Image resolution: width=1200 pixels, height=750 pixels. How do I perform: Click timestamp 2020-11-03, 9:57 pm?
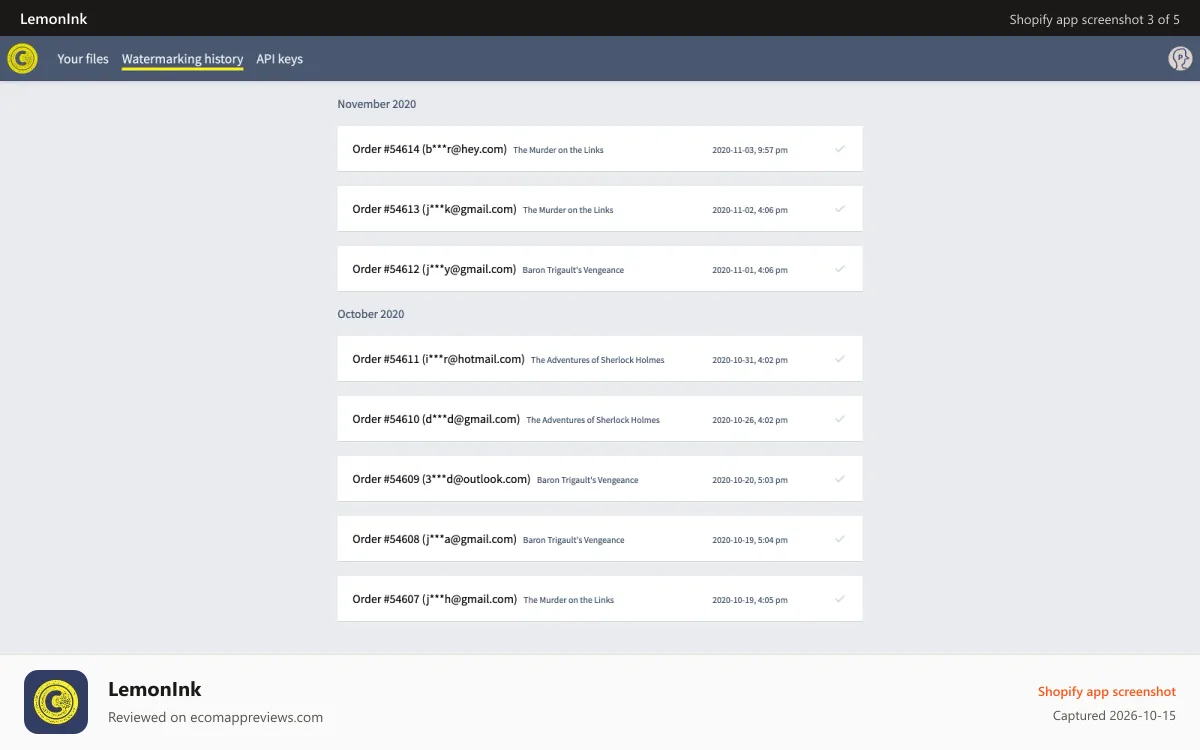(x=749, y=150)
